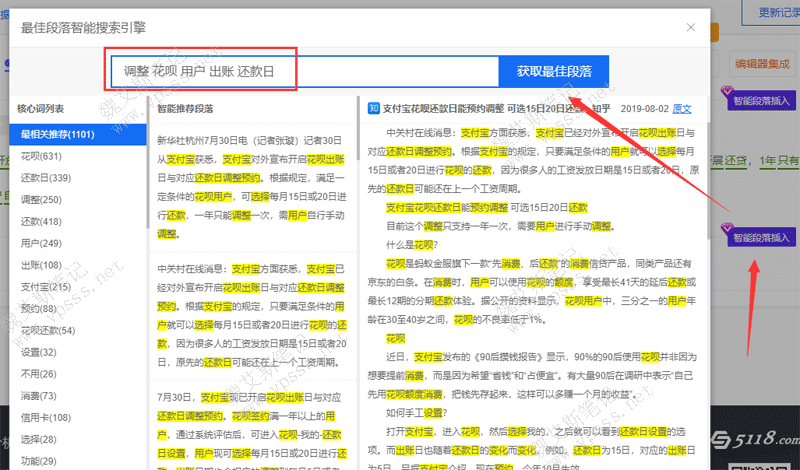This screenshot has height=470, width=800.
Task: Click the keyword search input field
Action: pos(304,71)
